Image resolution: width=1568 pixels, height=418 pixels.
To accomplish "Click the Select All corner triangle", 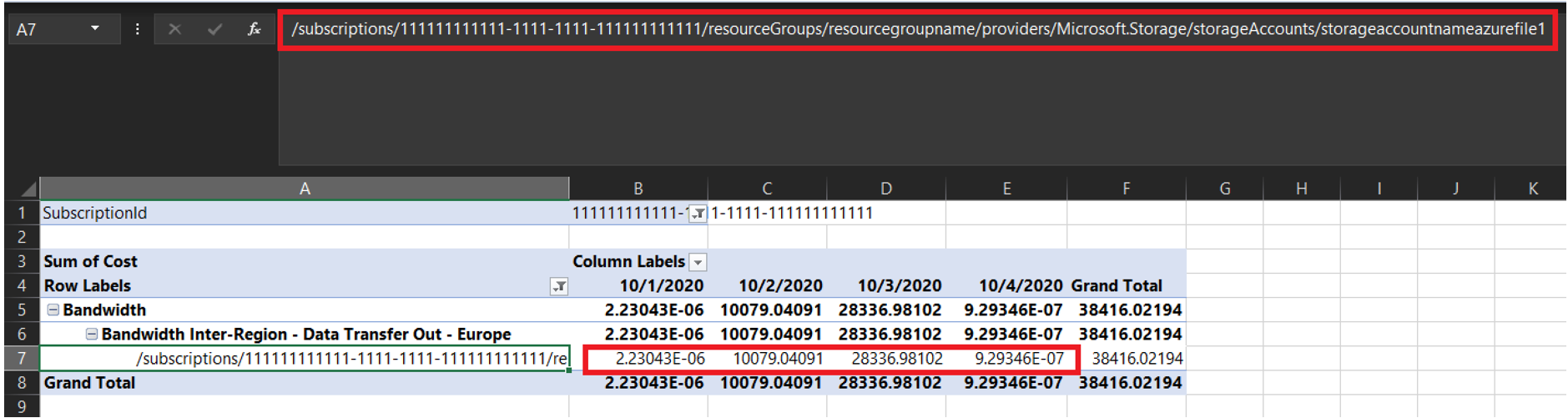I will (28, 189).
